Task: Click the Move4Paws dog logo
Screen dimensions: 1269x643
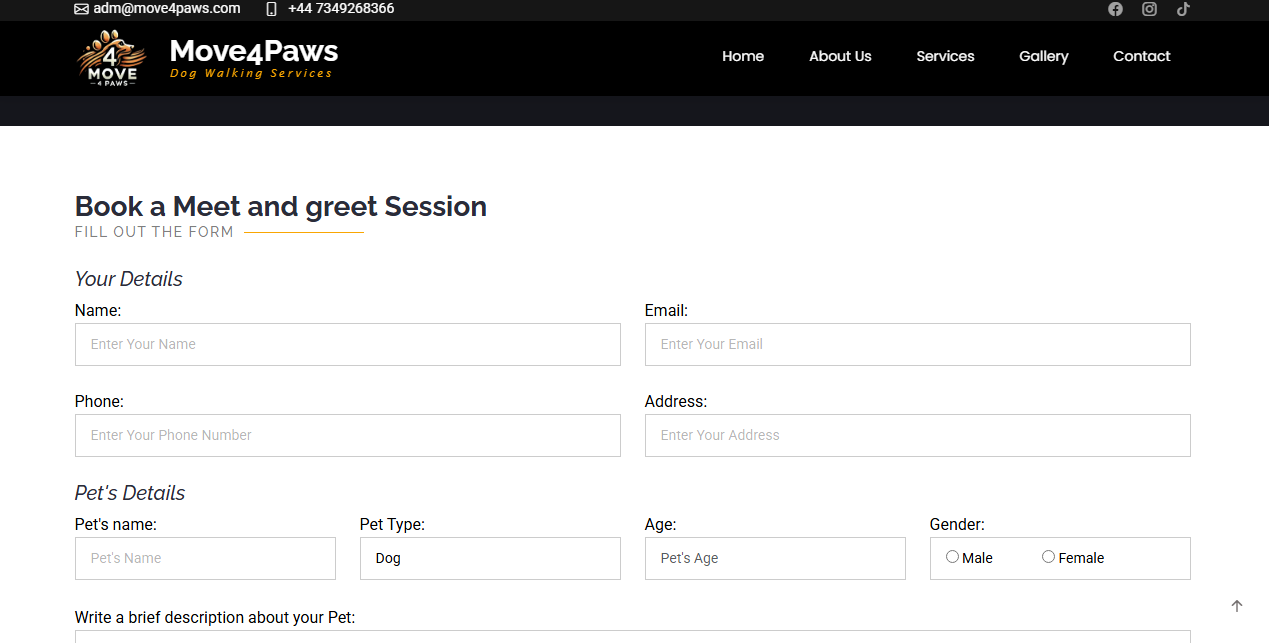Action: (111, 58)
